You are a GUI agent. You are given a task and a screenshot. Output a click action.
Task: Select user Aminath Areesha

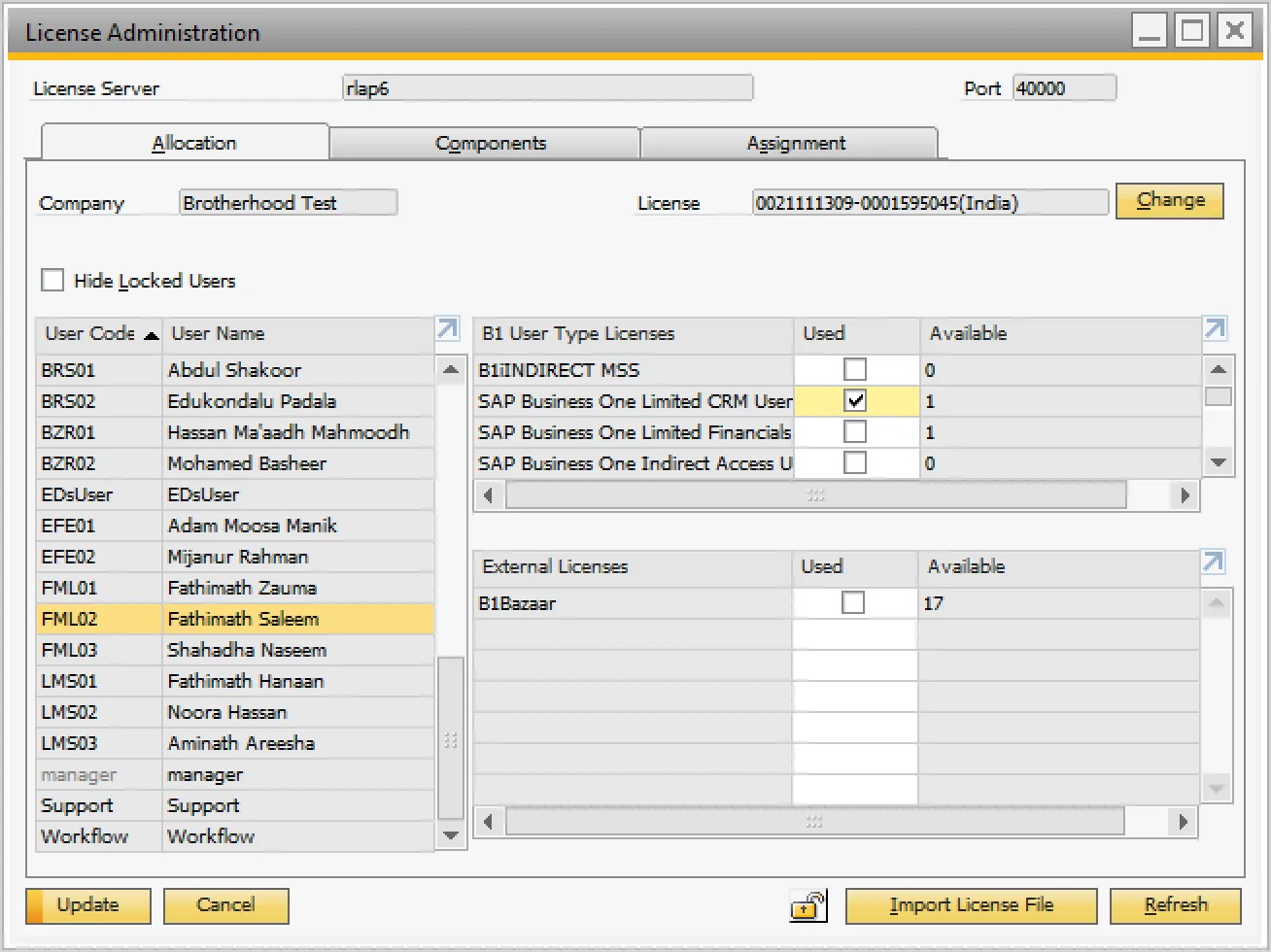click(235, 743)
